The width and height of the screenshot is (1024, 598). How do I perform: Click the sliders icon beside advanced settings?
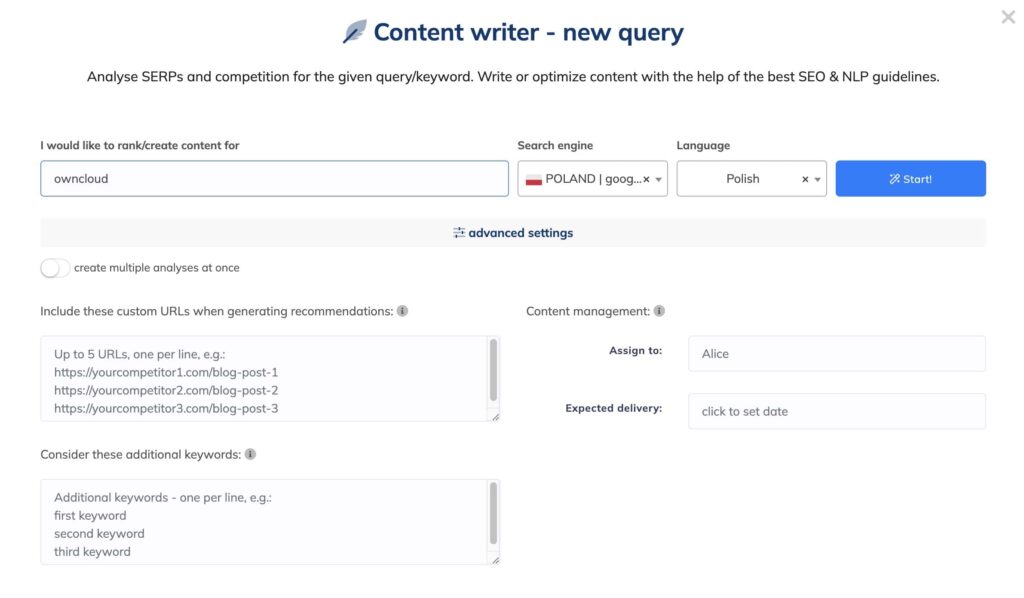point(459,232)
